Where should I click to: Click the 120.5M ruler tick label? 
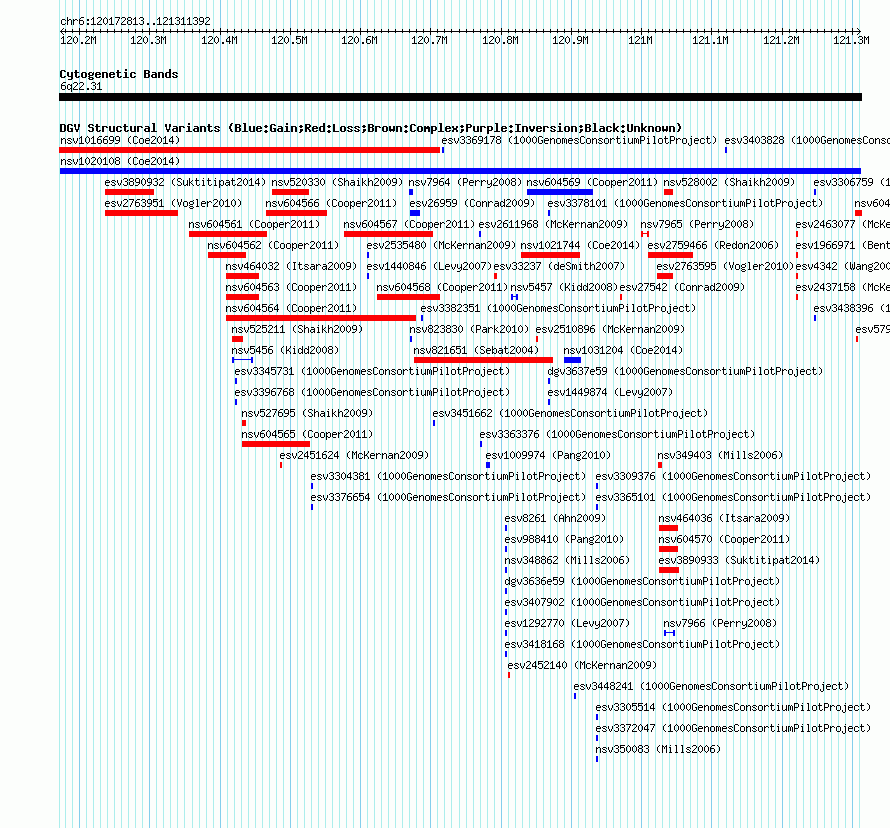[x=289, y=40]
